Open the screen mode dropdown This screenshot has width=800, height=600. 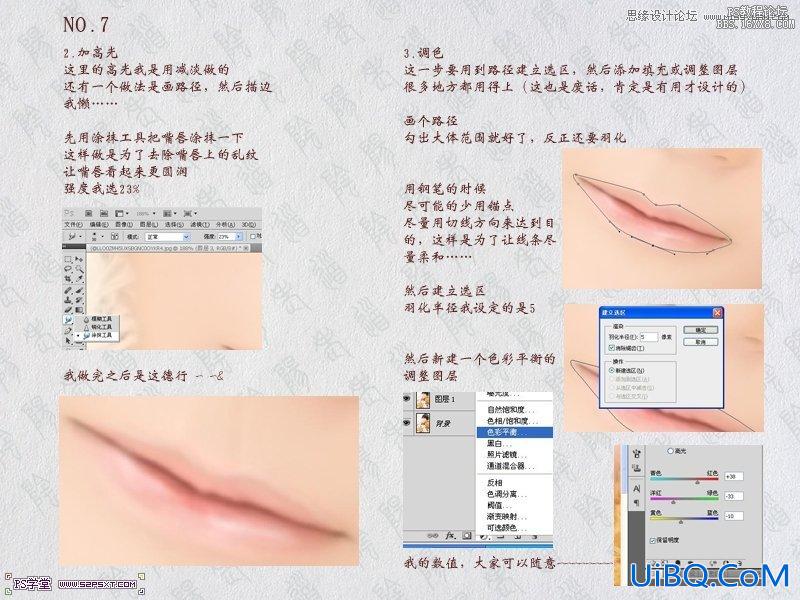(x=190, y=213)
